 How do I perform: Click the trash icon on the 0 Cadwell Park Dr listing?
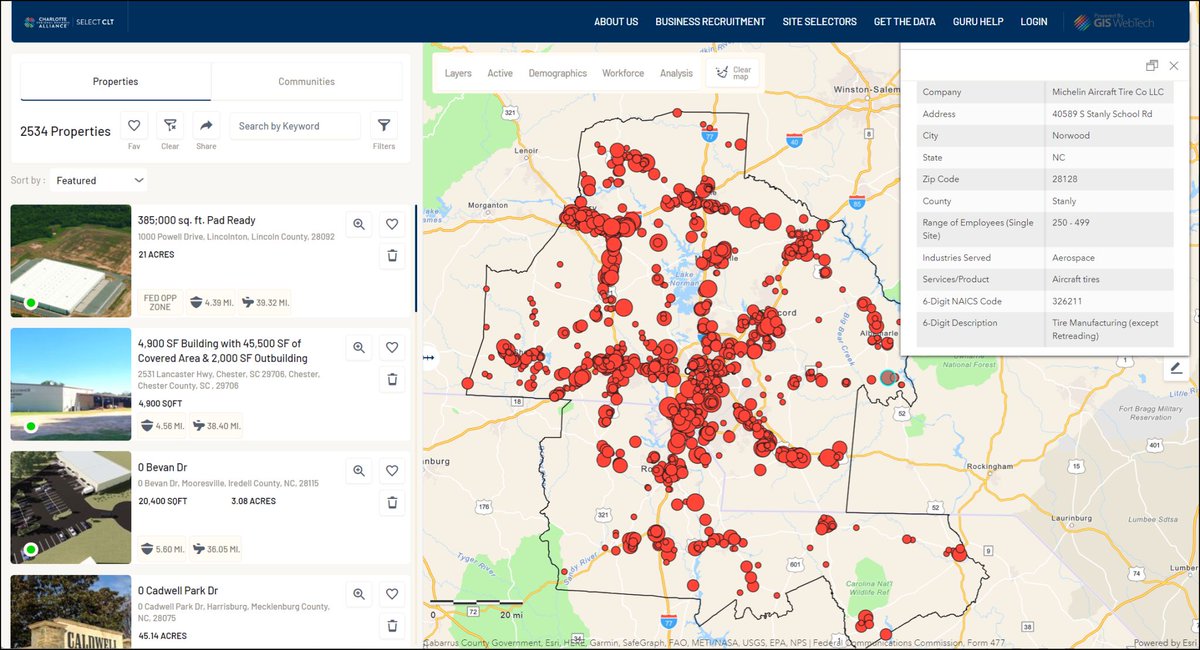pos(392,625)
